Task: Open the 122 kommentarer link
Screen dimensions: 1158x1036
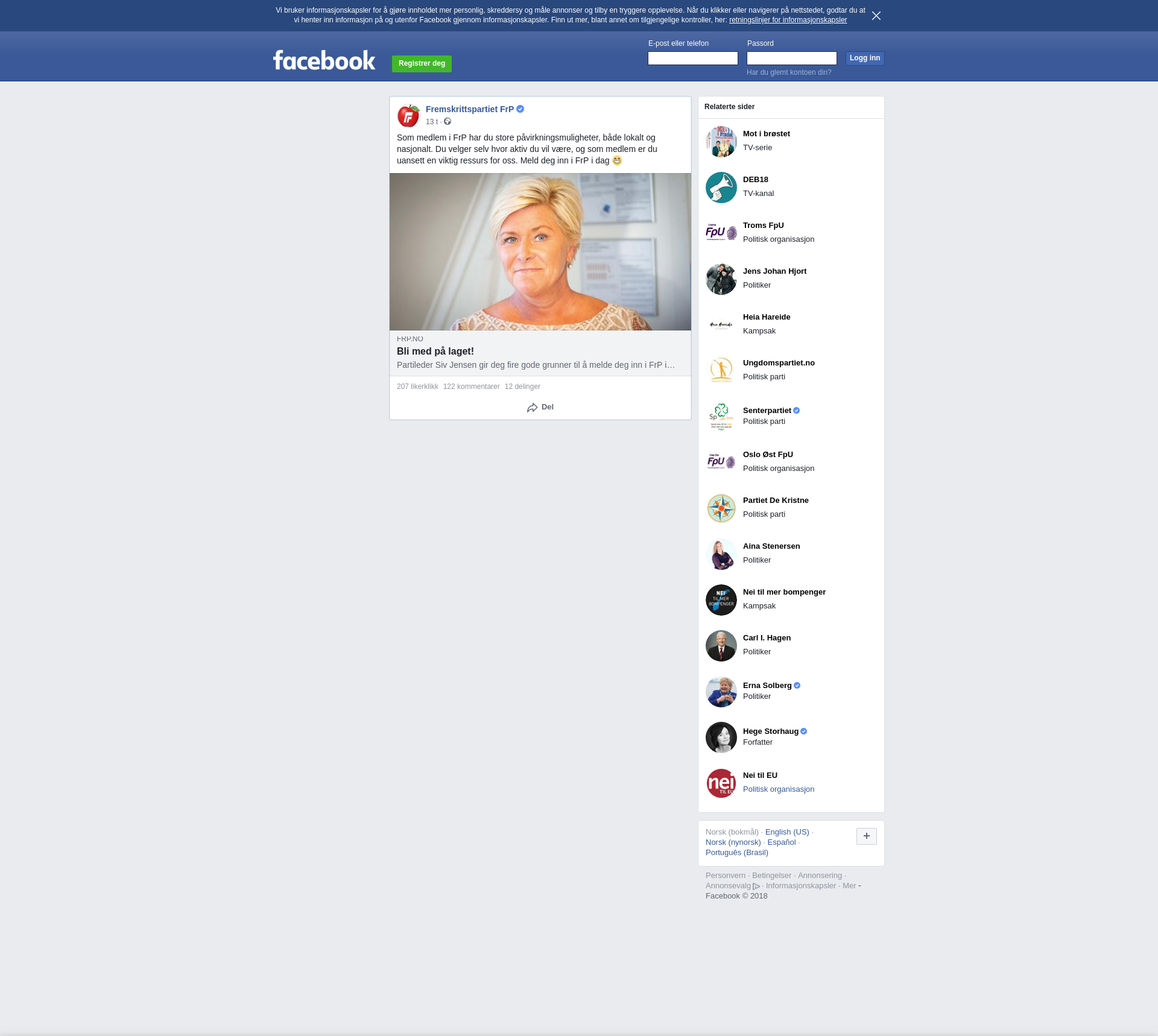Action: (472, 387)
